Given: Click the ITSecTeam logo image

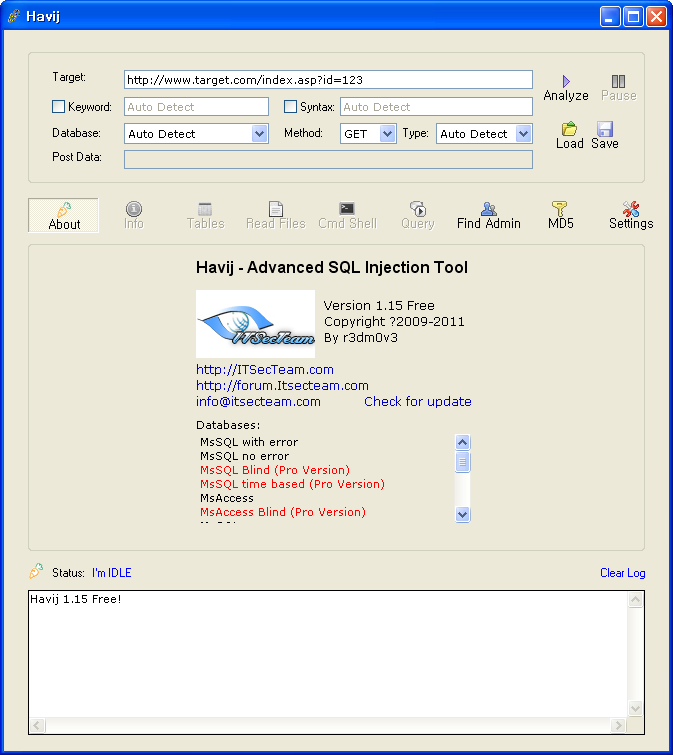Looking at the screenshot, I should point(256,324).
